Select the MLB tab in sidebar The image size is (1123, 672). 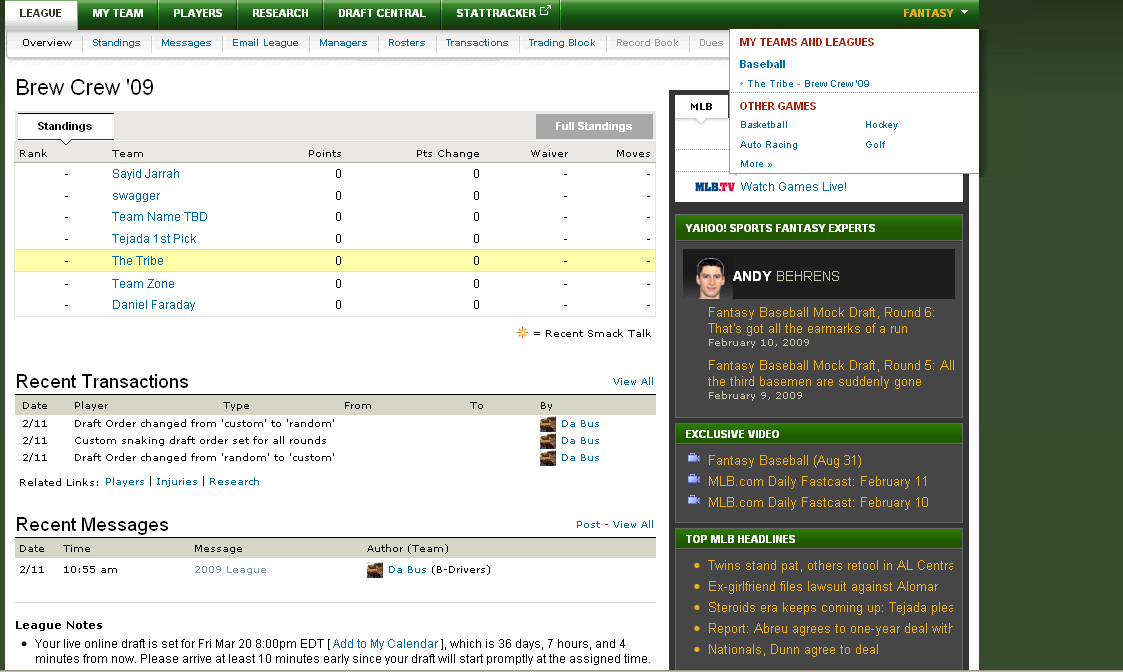[x=701, y=106]
